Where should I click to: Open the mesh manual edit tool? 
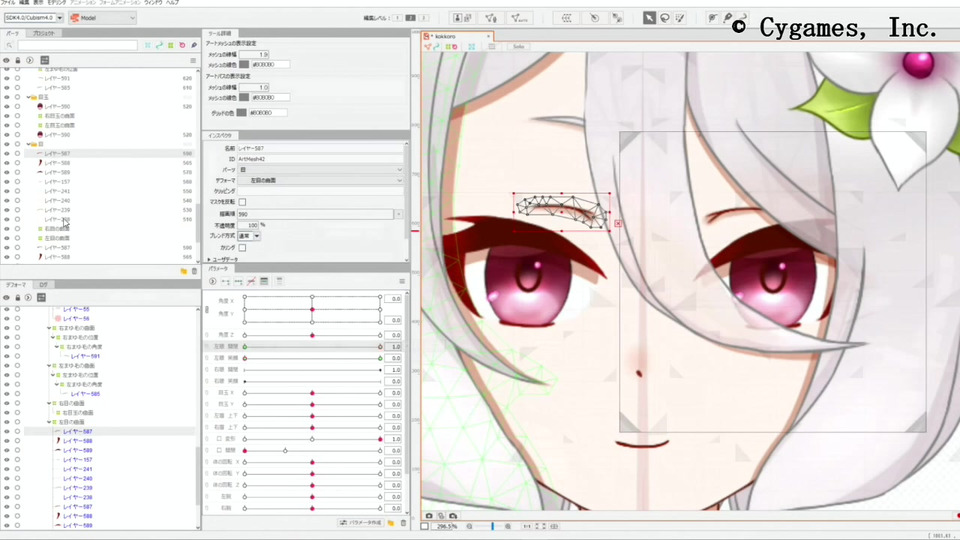(491, 18)
